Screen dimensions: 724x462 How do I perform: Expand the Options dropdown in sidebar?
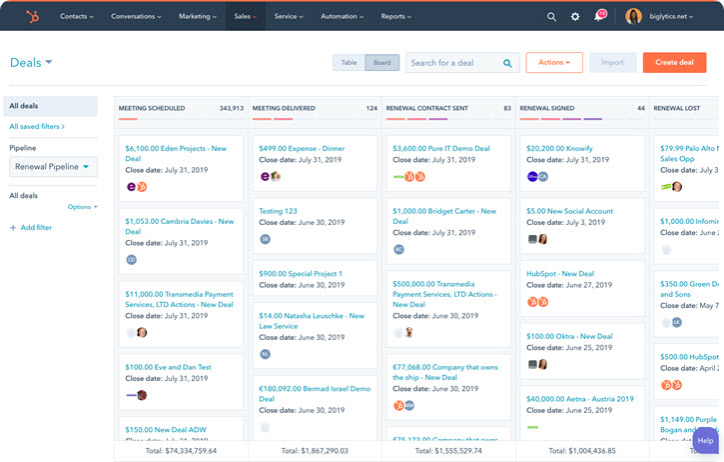(x=83, y=207)
